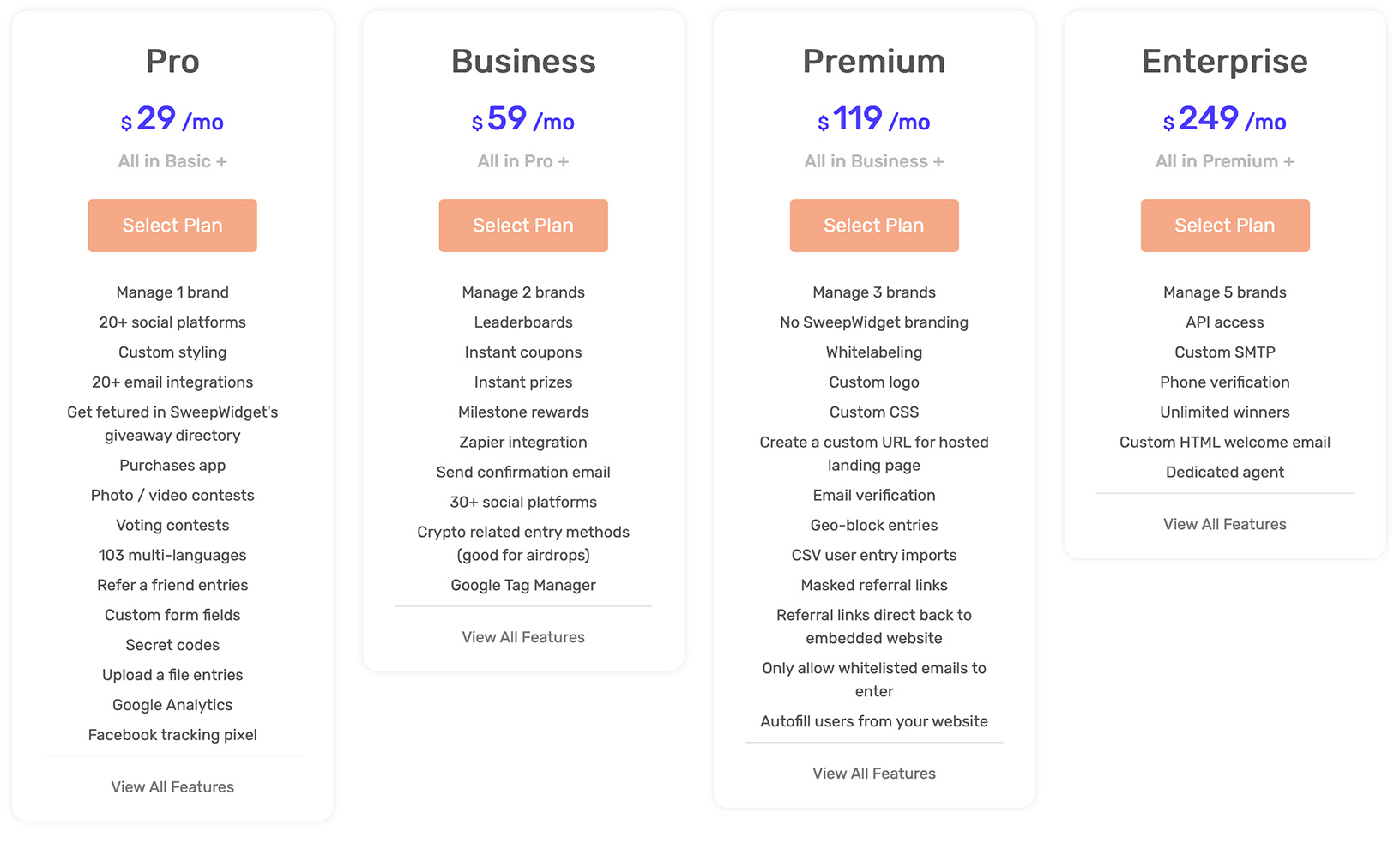Viewport: 1400px width, 843px height.
Task: Click the Pro plan title
Action: [172, 61]
